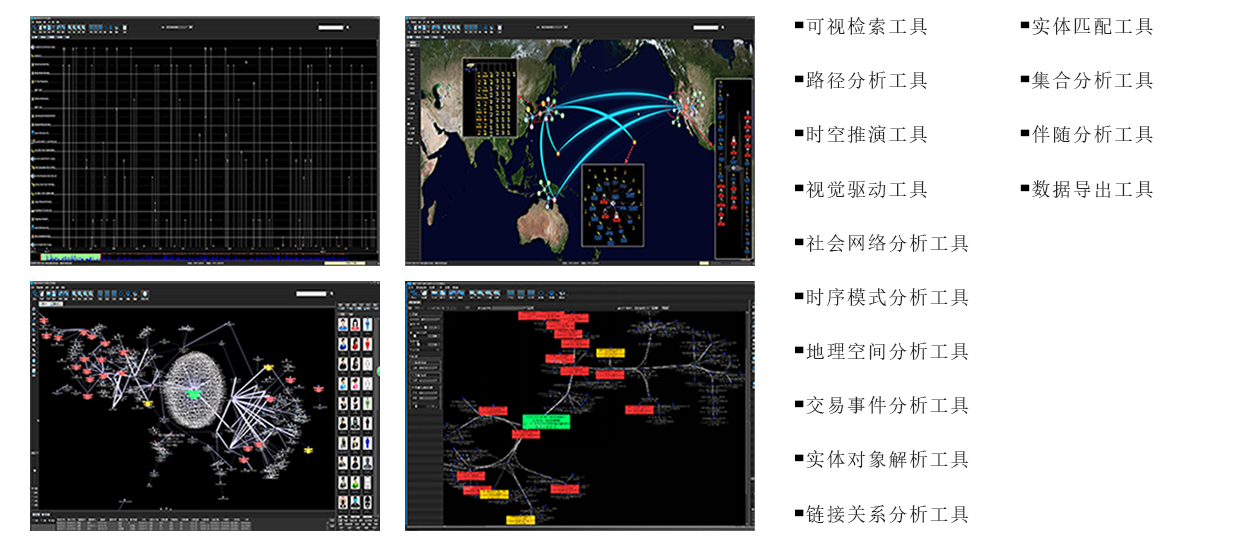
Task: Open the timeline grid chart screenshot
Action: tap(205, 140)
